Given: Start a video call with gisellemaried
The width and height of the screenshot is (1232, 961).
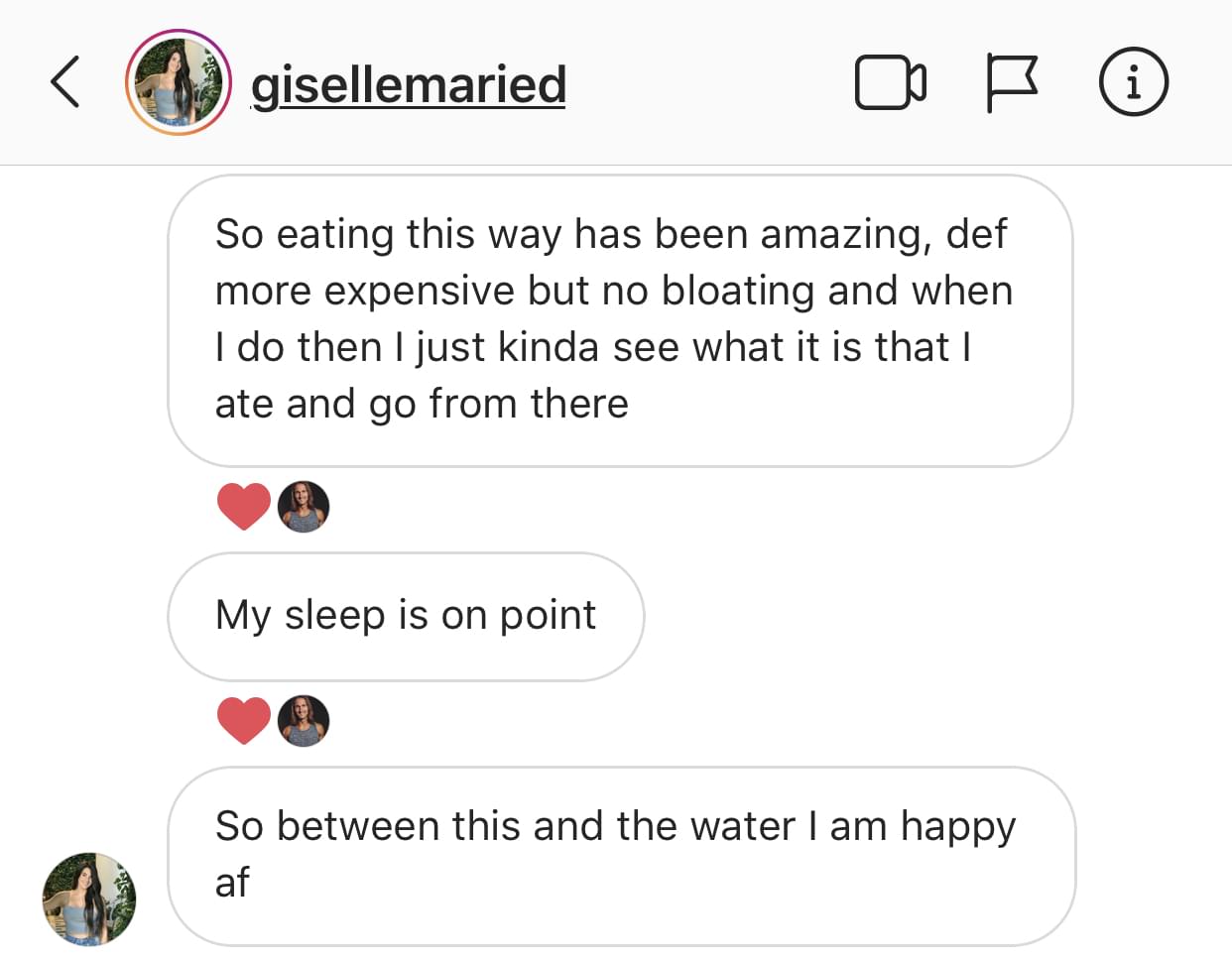Looking at the screenshot, I should (890, 82).
